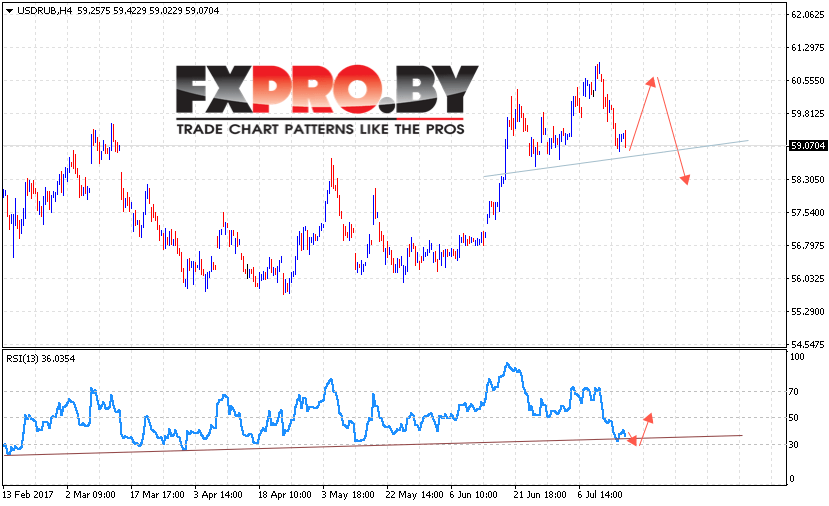
Task: Select RSI scale level 50
Action: point(794,418)
